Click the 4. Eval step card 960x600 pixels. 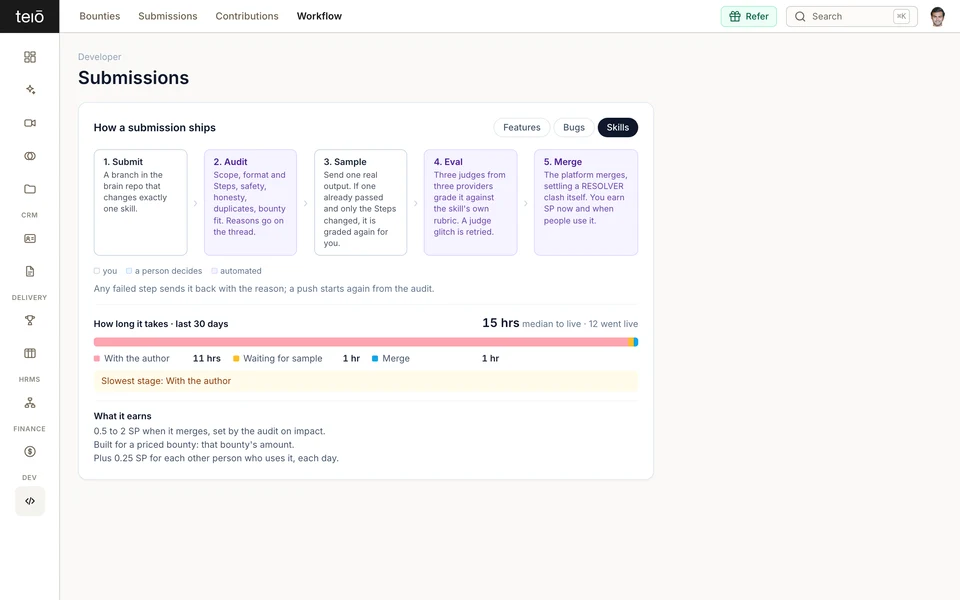pyautogui.click(x=470, y=203)
